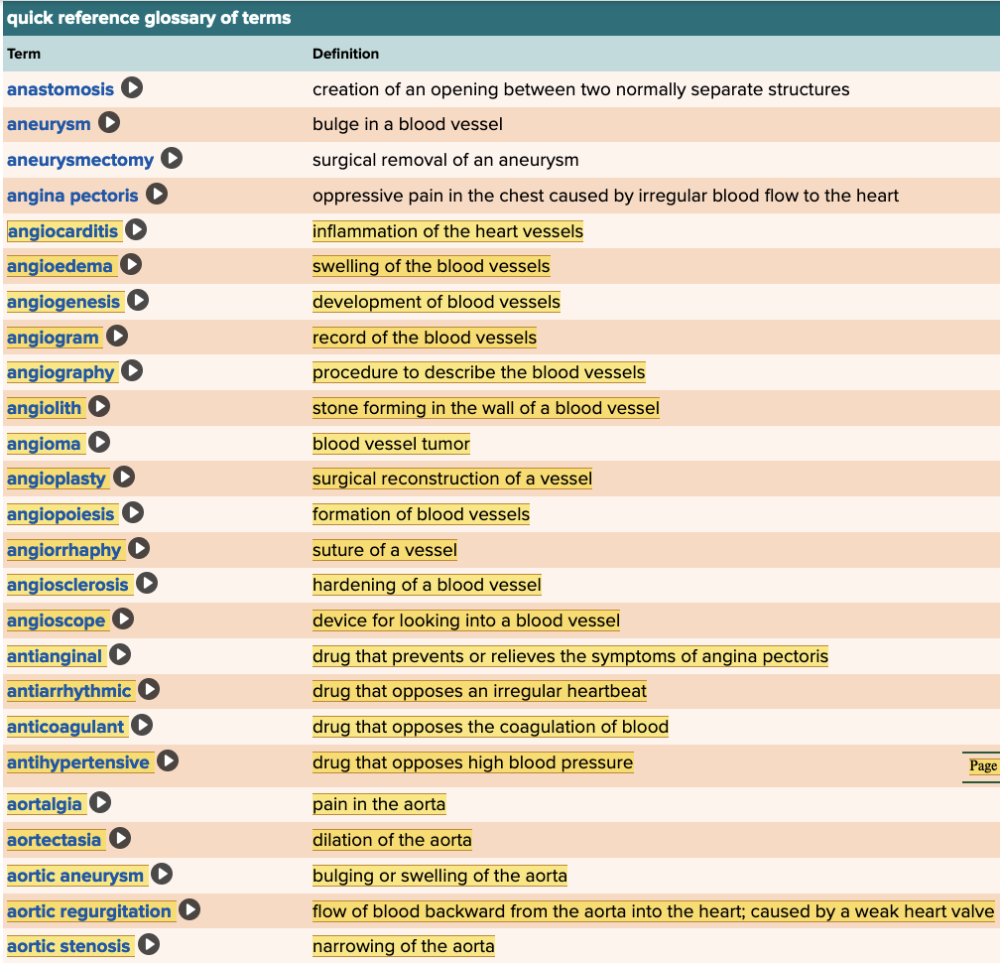Play pronunciation of angina pectoris
The width and height of the screenshot is (1000, 963).
[x=156, y=195]
